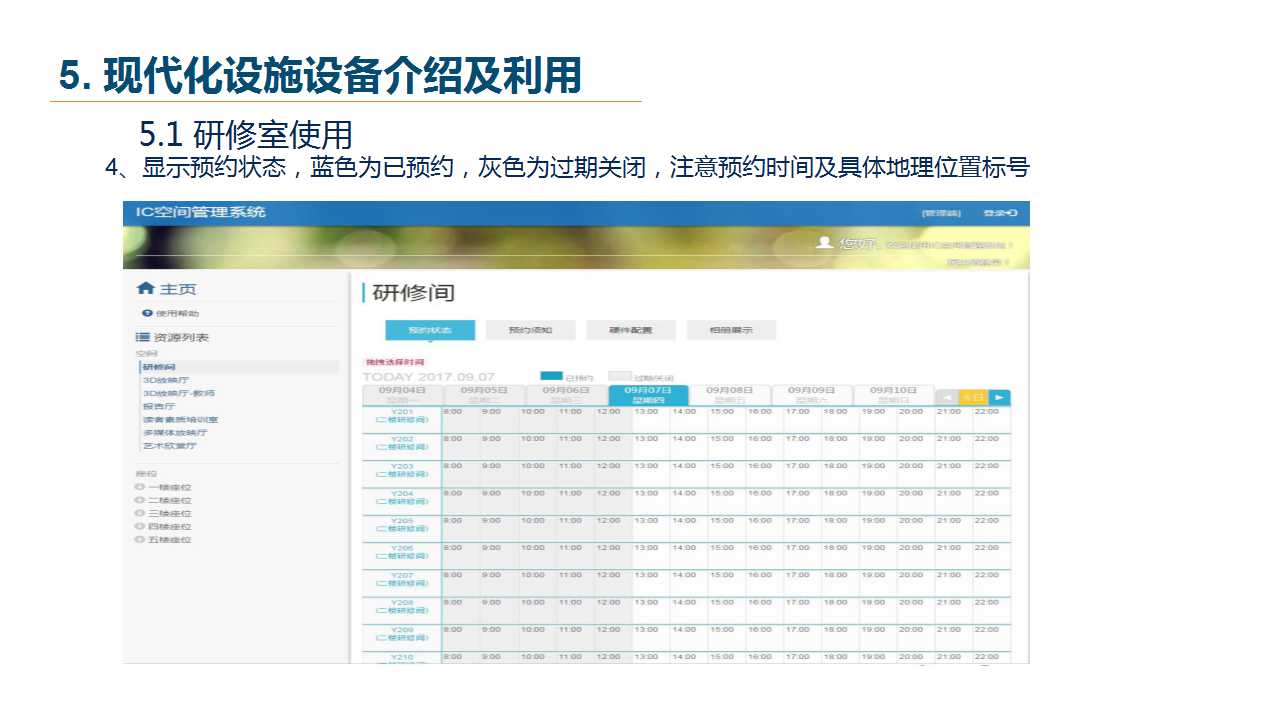
Task: Click the 8:00 slot in the Y201 row
Action: [x=461, y=419]
